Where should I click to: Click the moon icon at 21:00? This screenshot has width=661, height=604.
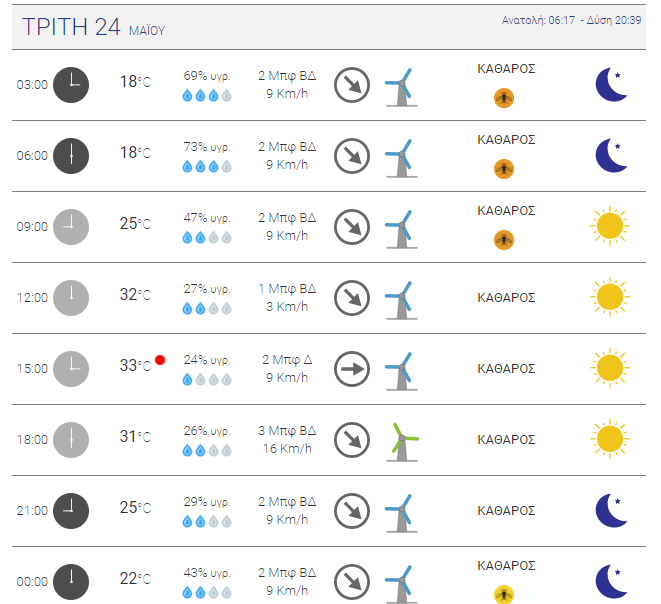pyautogui.click(x=611, y=510)
